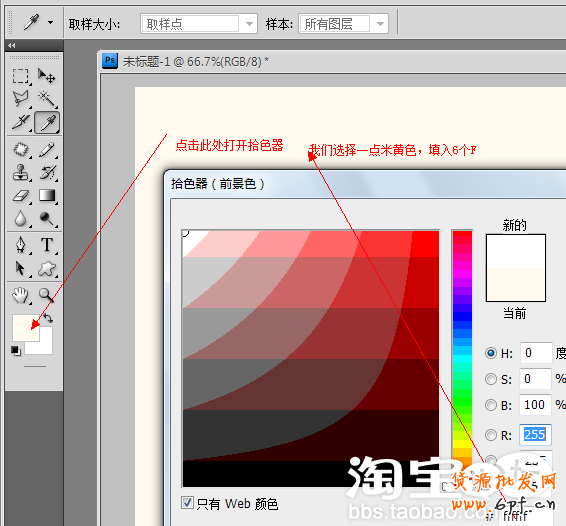This screenshot has height=526, width=566.
Task: Select the Pen tool
Action: click(x=21, y=245)
